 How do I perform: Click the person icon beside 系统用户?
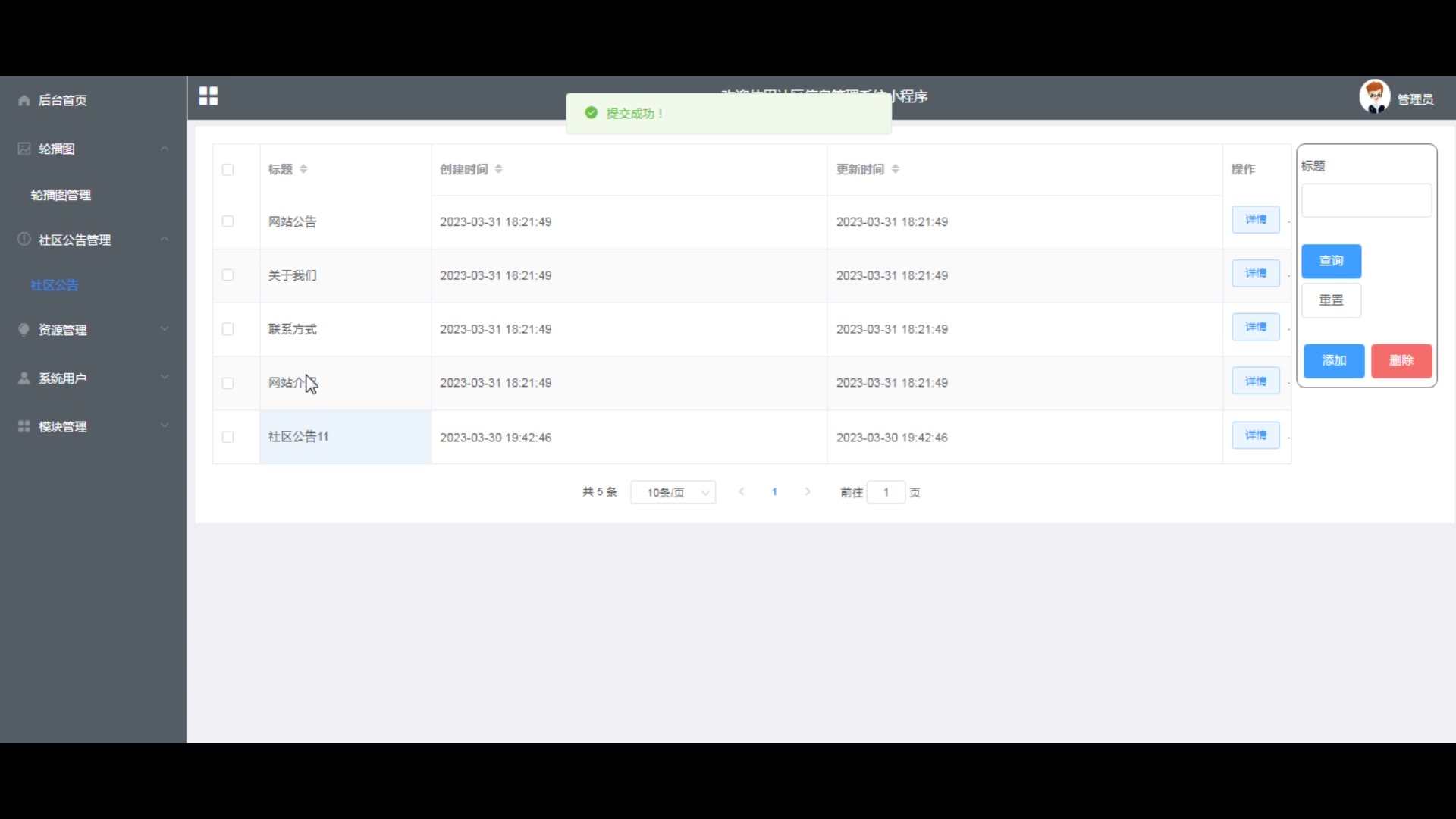(24, 378)
